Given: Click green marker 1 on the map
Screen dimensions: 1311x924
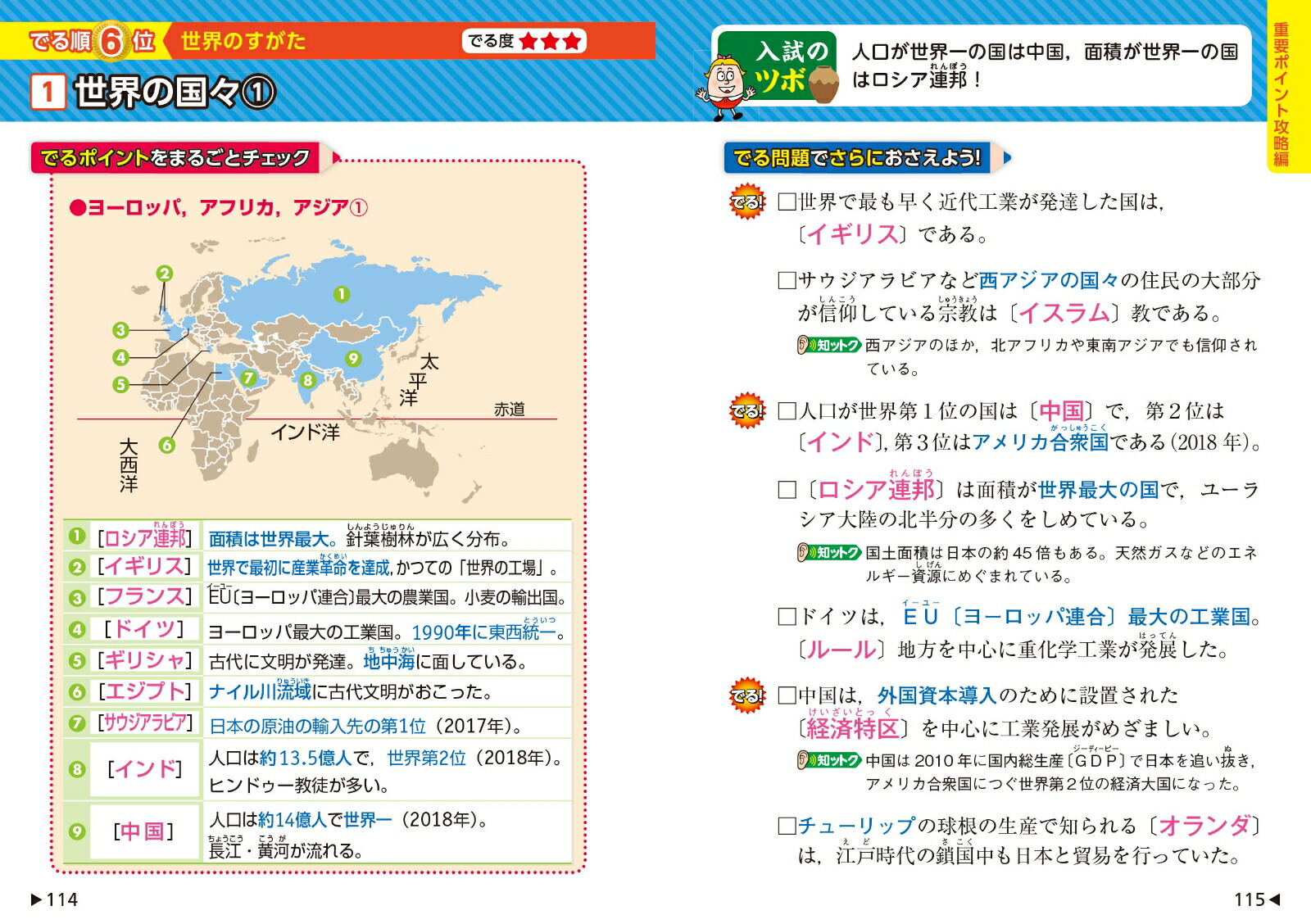Looking at the screenshot, I should pyautogui.click(x=341, y=294).
